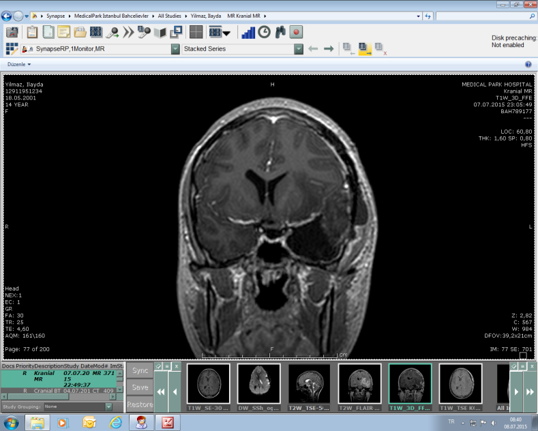The width and height of the screenshot is (538, 431).
Task: Click the clock history icon
Action: pos(264,32)
